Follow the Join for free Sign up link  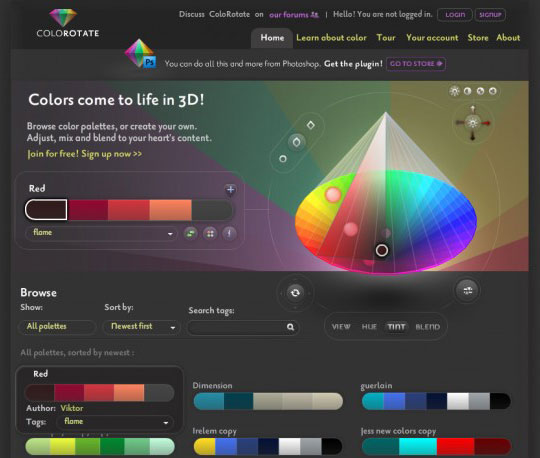(x=85, y=154)
